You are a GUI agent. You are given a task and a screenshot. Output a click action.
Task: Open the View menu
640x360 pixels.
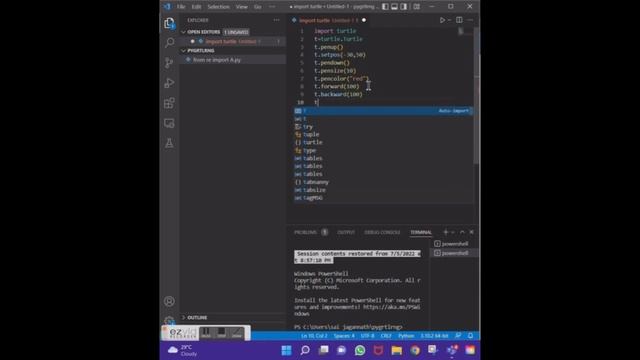242,7
